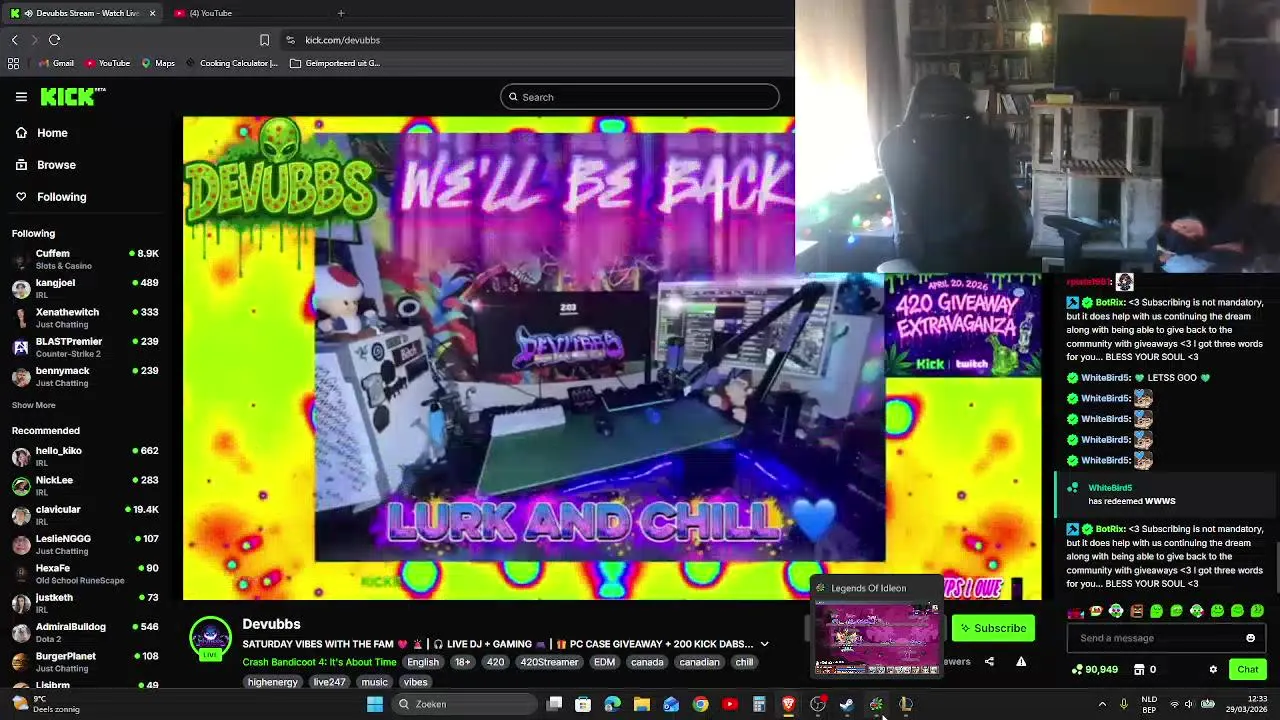Open a new browser tab

[341, 13]
